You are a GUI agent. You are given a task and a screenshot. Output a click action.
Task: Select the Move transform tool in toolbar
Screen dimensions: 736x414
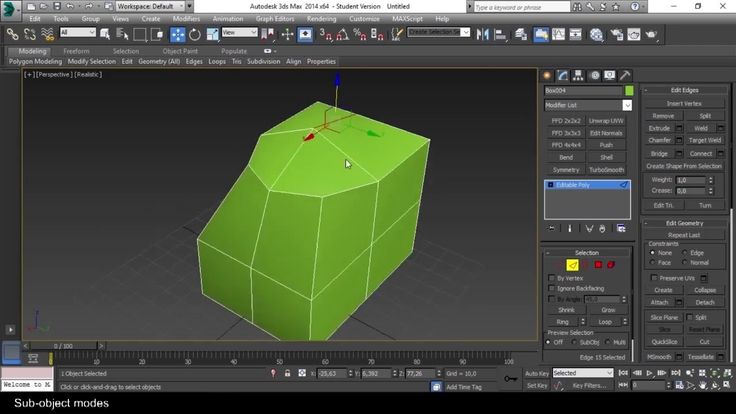[x=179, y=33]
